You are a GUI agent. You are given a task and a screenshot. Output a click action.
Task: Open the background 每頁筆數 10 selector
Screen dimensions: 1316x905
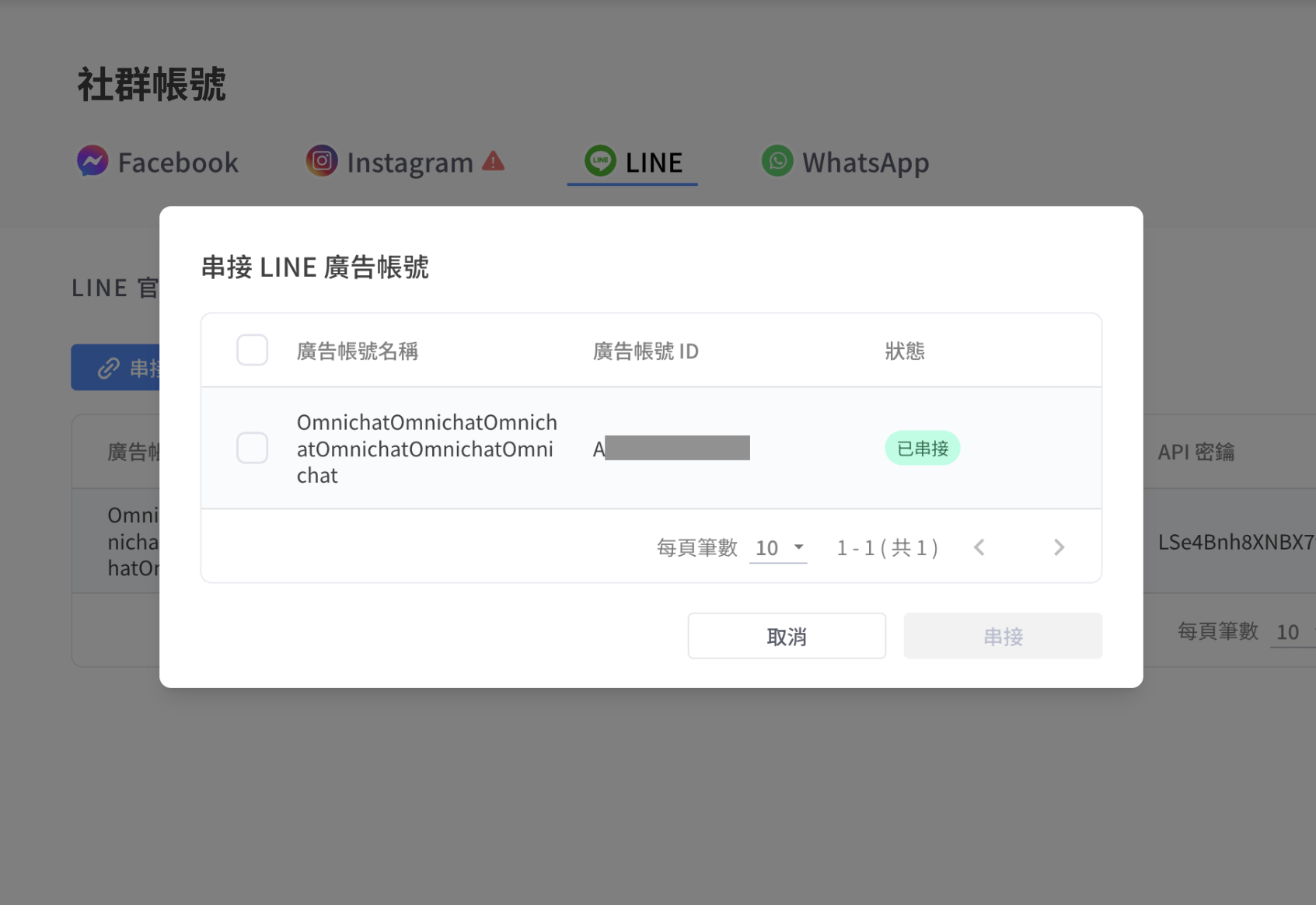click(x=1292, y=632)
